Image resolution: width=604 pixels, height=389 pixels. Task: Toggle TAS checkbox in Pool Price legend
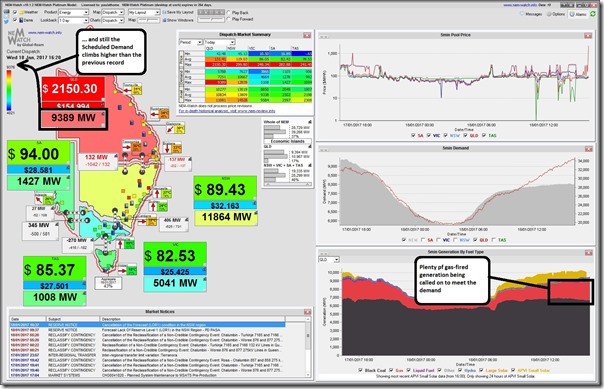click(x=485, y=136)
